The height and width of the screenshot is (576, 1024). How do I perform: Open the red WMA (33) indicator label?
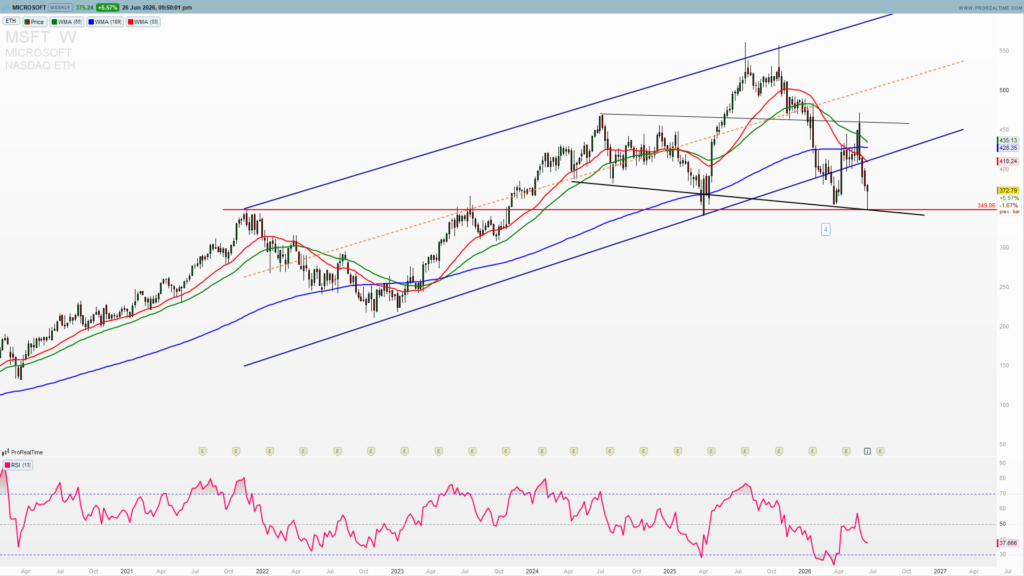click(143, 22)
